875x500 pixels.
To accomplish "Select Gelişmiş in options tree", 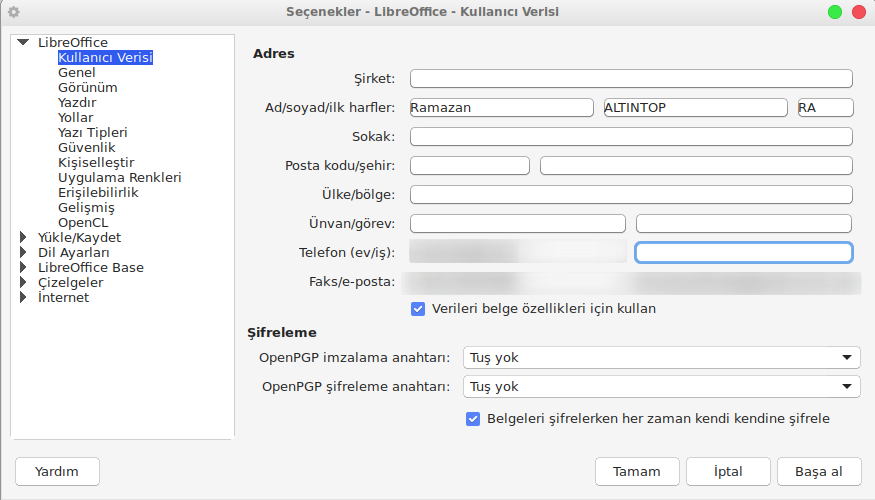I will click(86, 208).
